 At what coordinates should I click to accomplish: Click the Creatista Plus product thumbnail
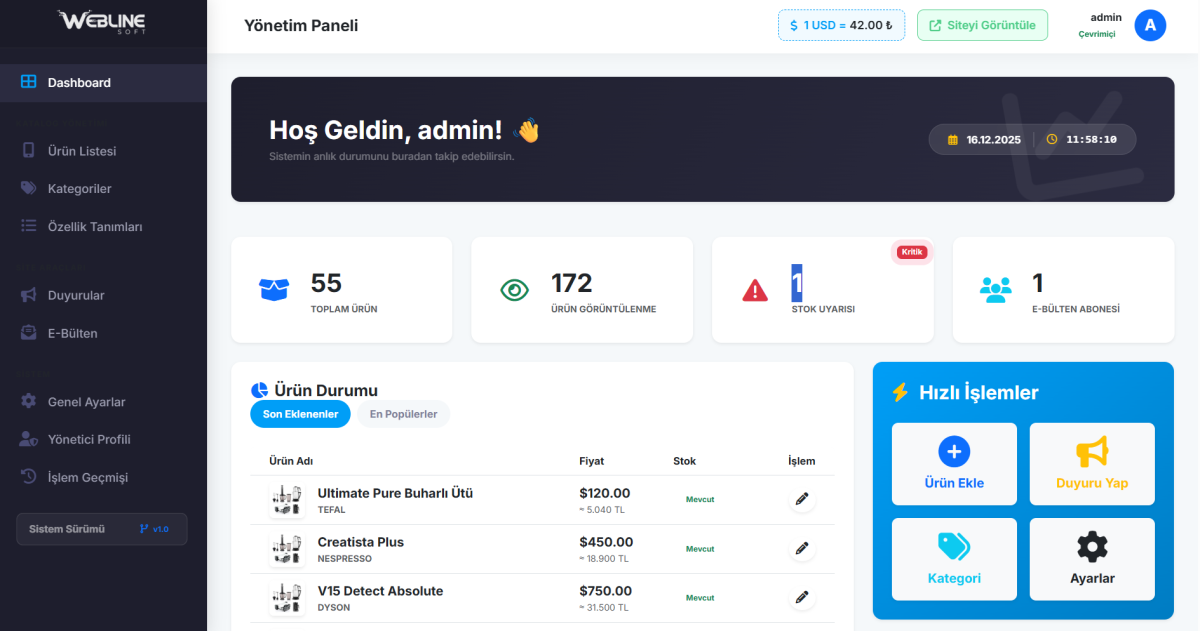tap(288, 549)
